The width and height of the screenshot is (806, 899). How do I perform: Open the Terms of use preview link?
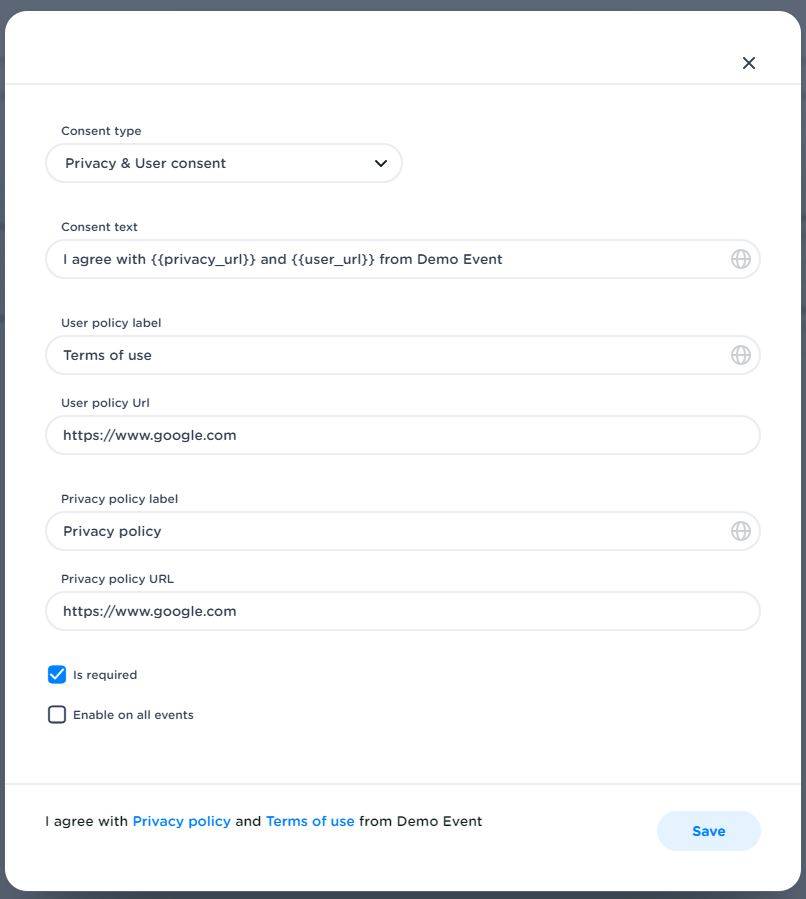coord(310,821)
